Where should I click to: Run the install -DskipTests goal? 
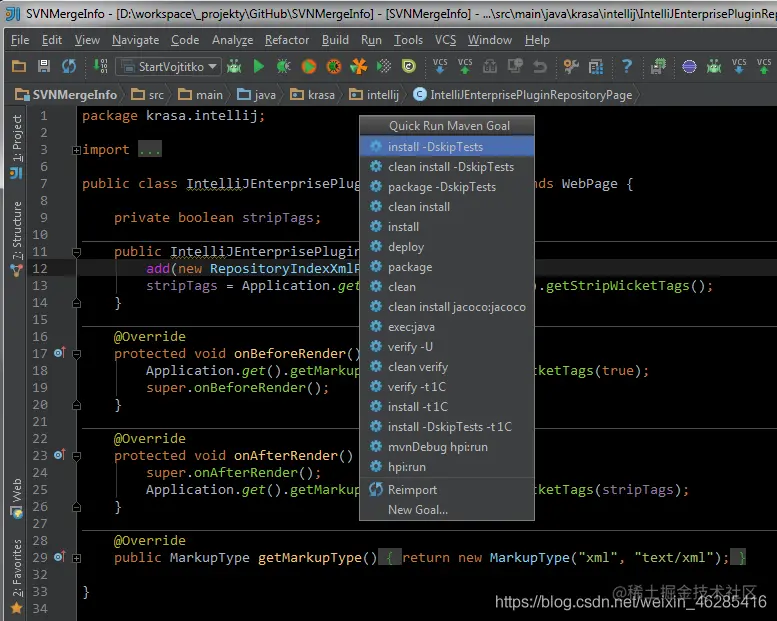(447, 147)
